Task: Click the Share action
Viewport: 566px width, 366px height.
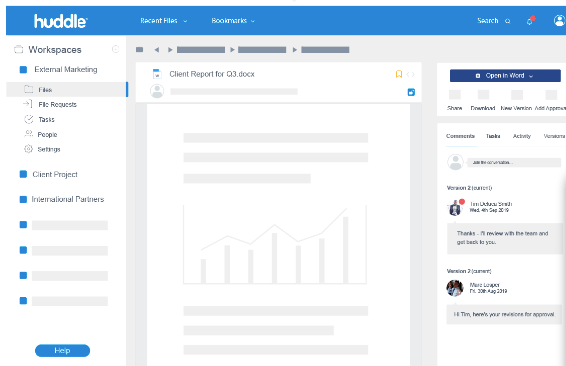Action: pyautogui.click(x=454, y=100)
